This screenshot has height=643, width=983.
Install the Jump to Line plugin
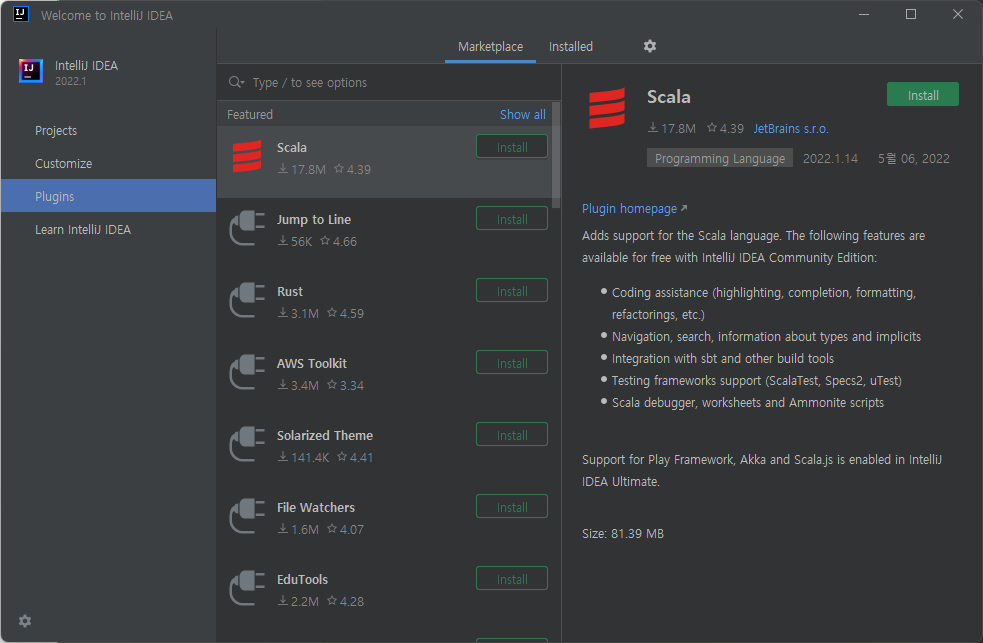click(512, 219)
